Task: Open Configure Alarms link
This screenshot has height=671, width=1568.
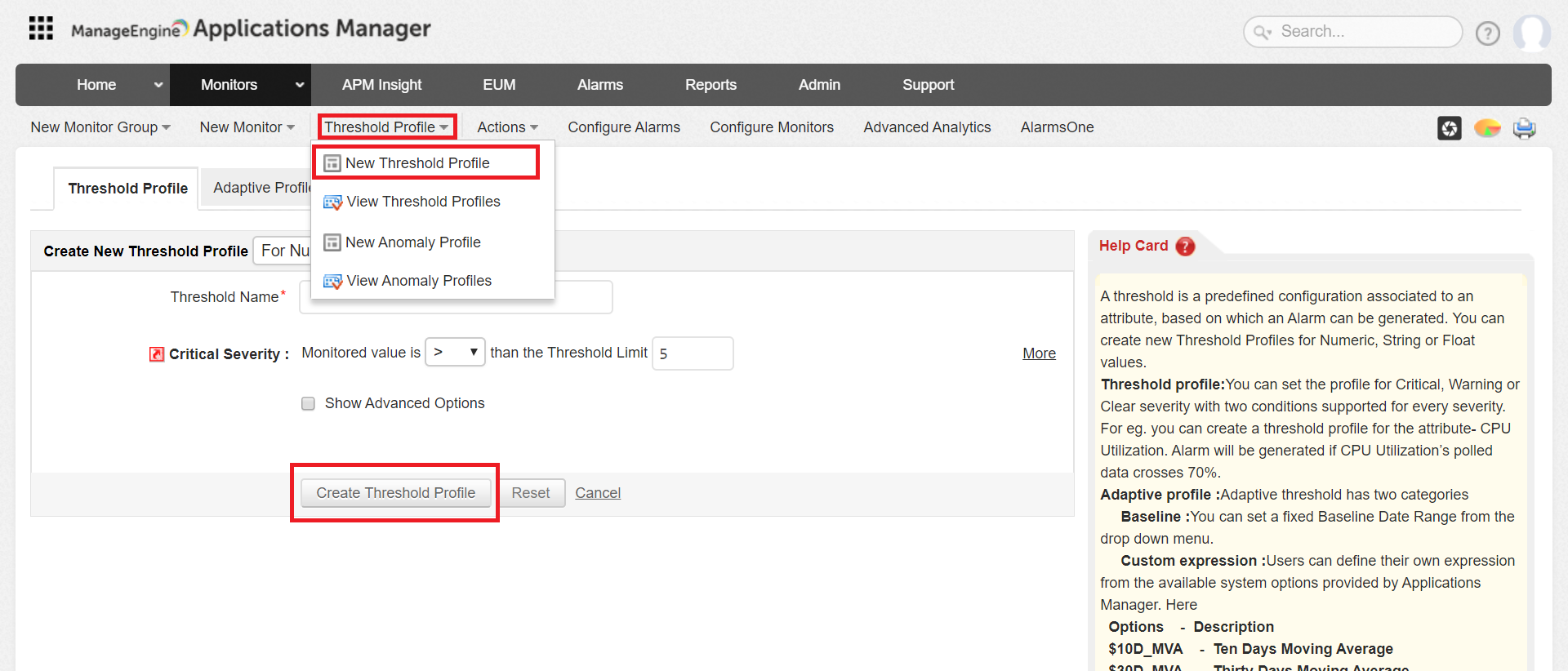Action: (x=624, y=127)
